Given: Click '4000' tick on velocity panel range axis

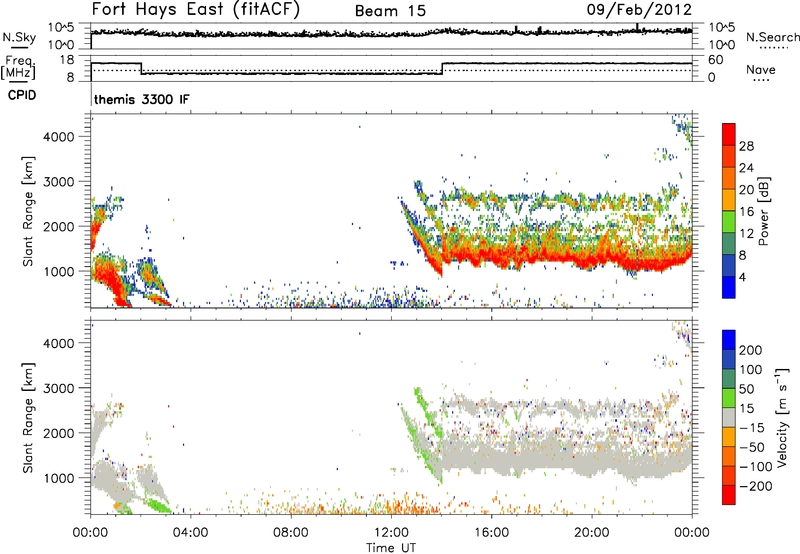Looking at the screenshot, I should point(59,343).
